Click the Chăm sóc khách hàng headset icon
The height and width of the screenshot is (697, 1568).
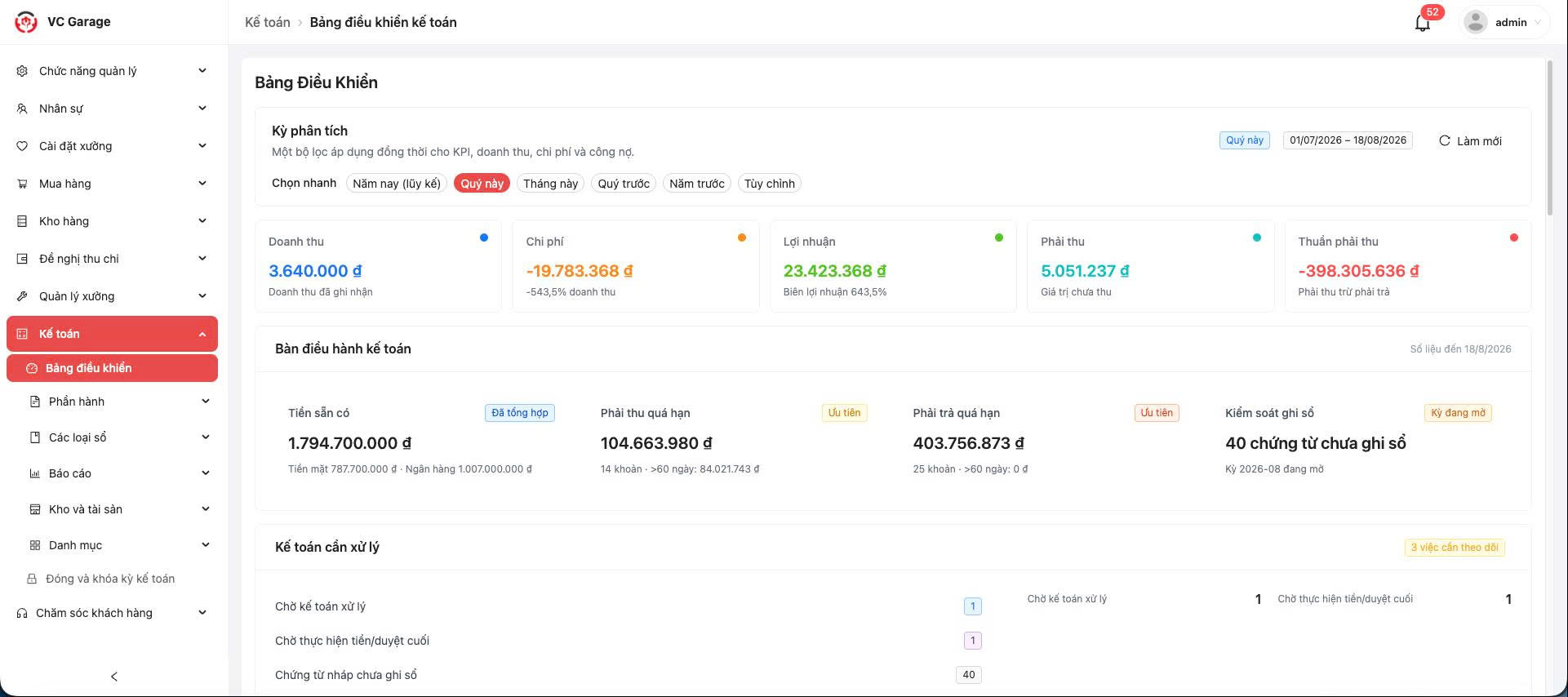(22, 613)
